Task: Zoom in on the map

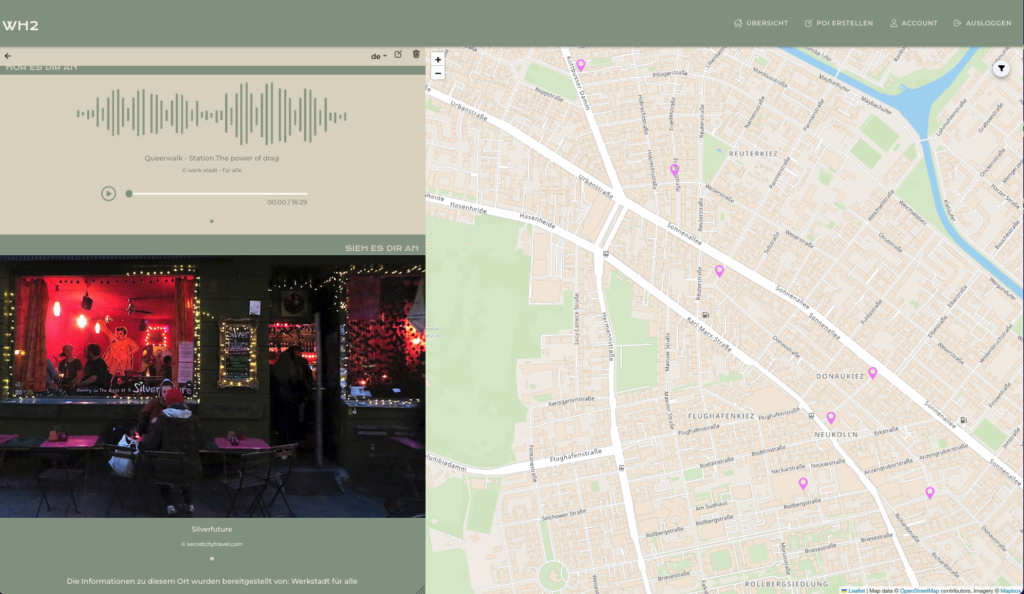Action: (x=437, y=60)
